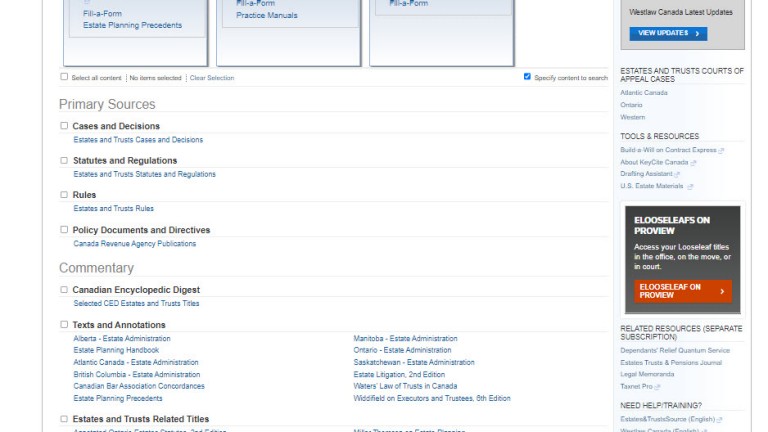Click the Primary Sources heading
768x432 pixels.
[x=107, y=104]
